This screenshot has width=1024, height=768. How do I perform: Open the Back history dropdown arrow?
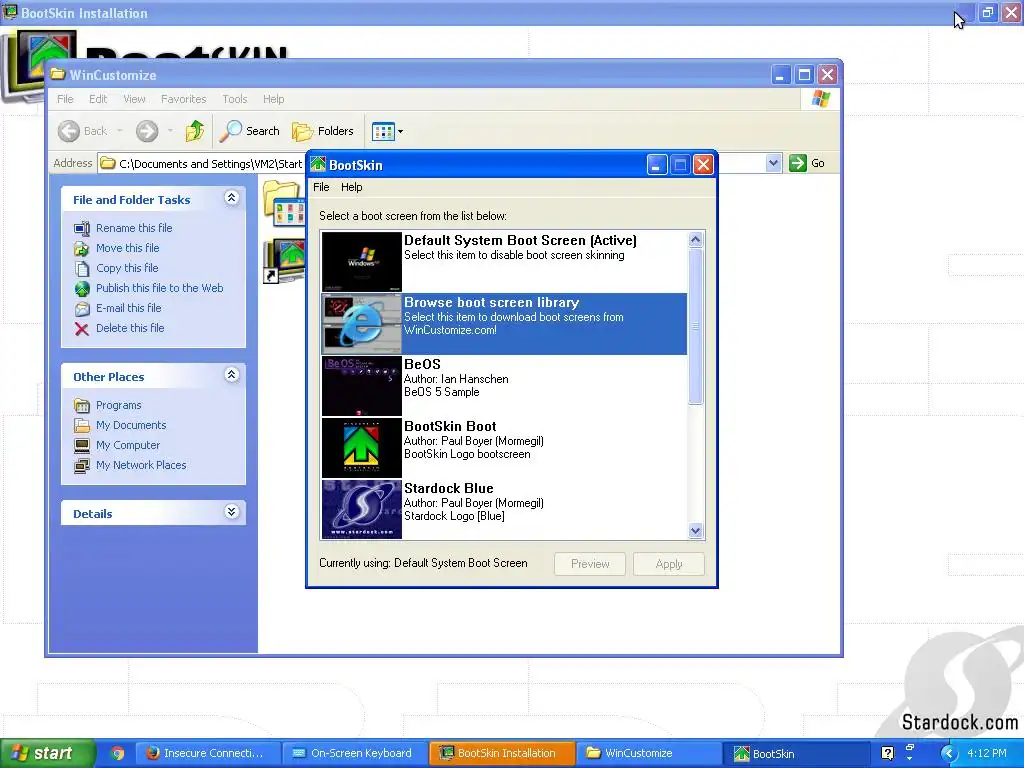(x=120, y=131)
